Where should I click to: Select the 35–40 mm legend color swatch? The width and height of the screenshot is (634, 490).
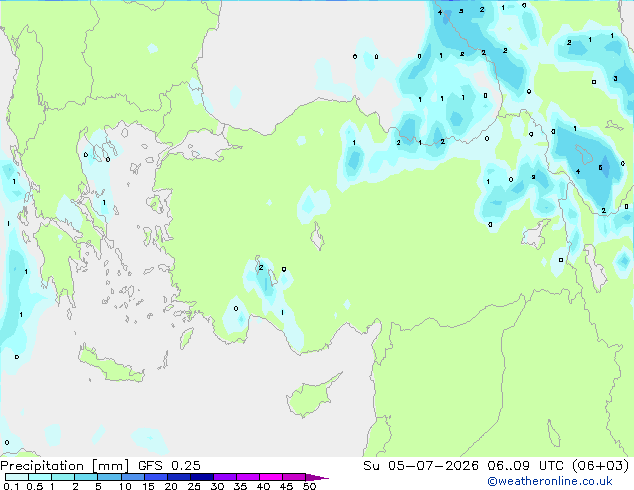pyautogui.click(x=247, y=477)
